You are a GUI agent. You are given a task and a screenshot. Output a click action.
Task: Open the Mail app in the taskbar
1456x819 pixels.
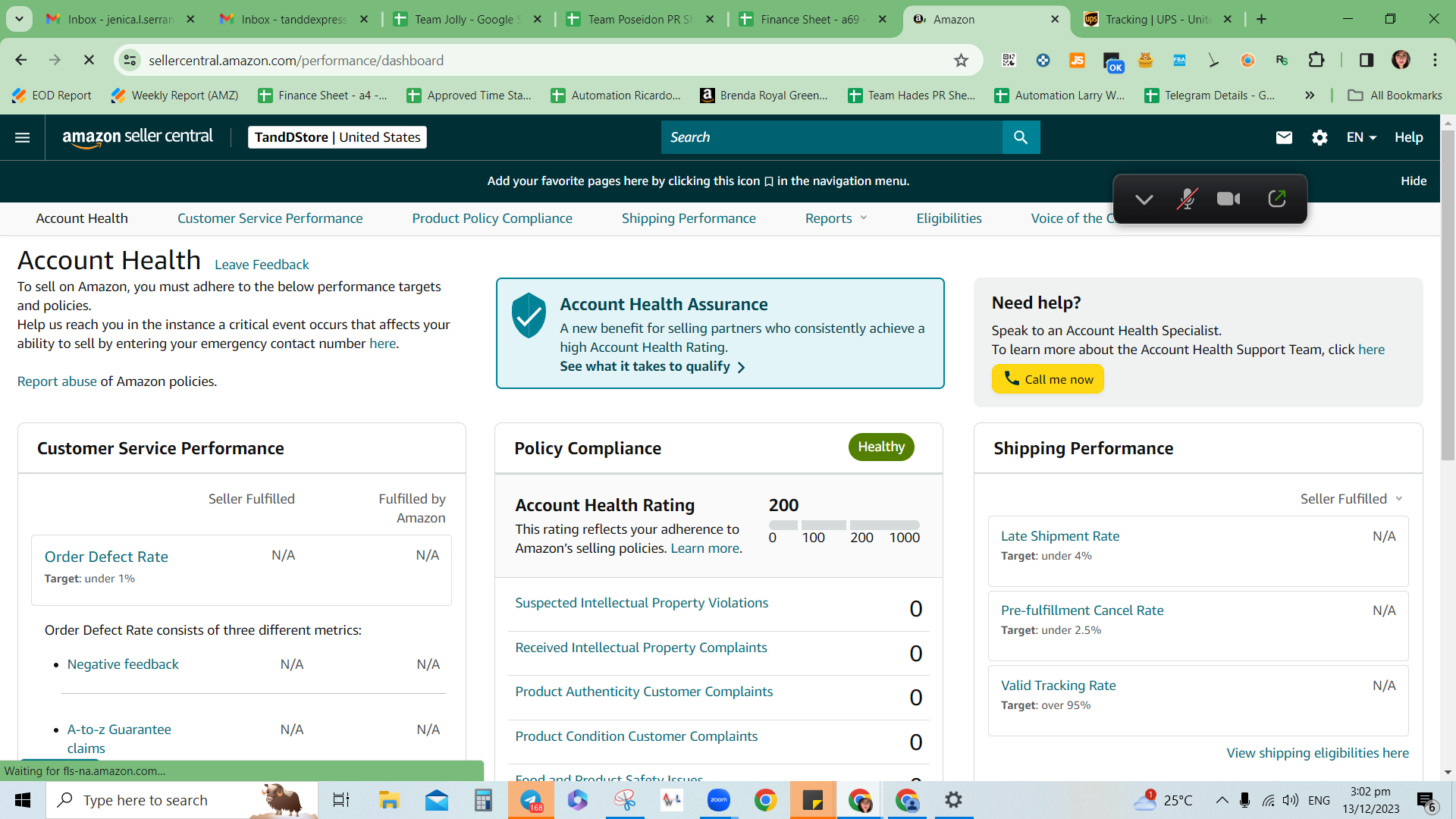click(436, 800)
